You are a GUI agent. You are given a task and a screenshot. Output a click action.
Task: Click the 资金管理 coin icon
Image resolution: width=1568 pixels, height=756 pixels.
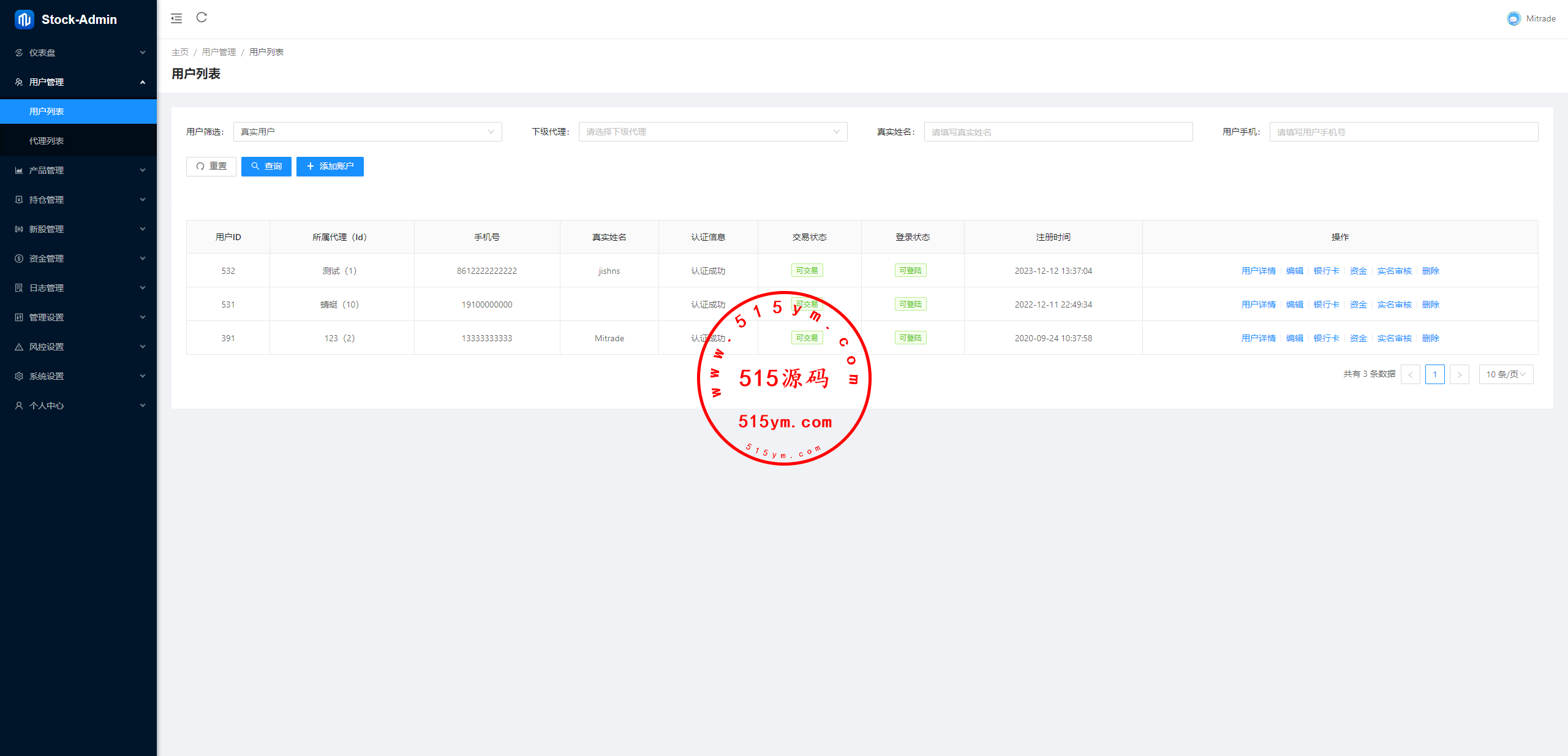tap(19, 259)
